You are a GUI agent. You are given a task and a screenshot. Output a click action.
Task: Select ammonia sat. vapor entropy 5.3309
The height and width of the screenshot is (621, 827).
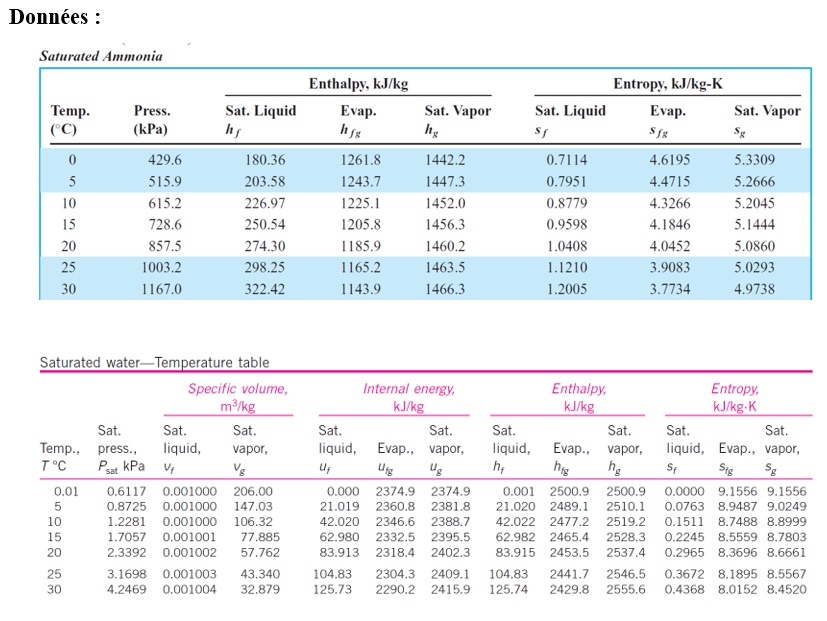point(753,160)
